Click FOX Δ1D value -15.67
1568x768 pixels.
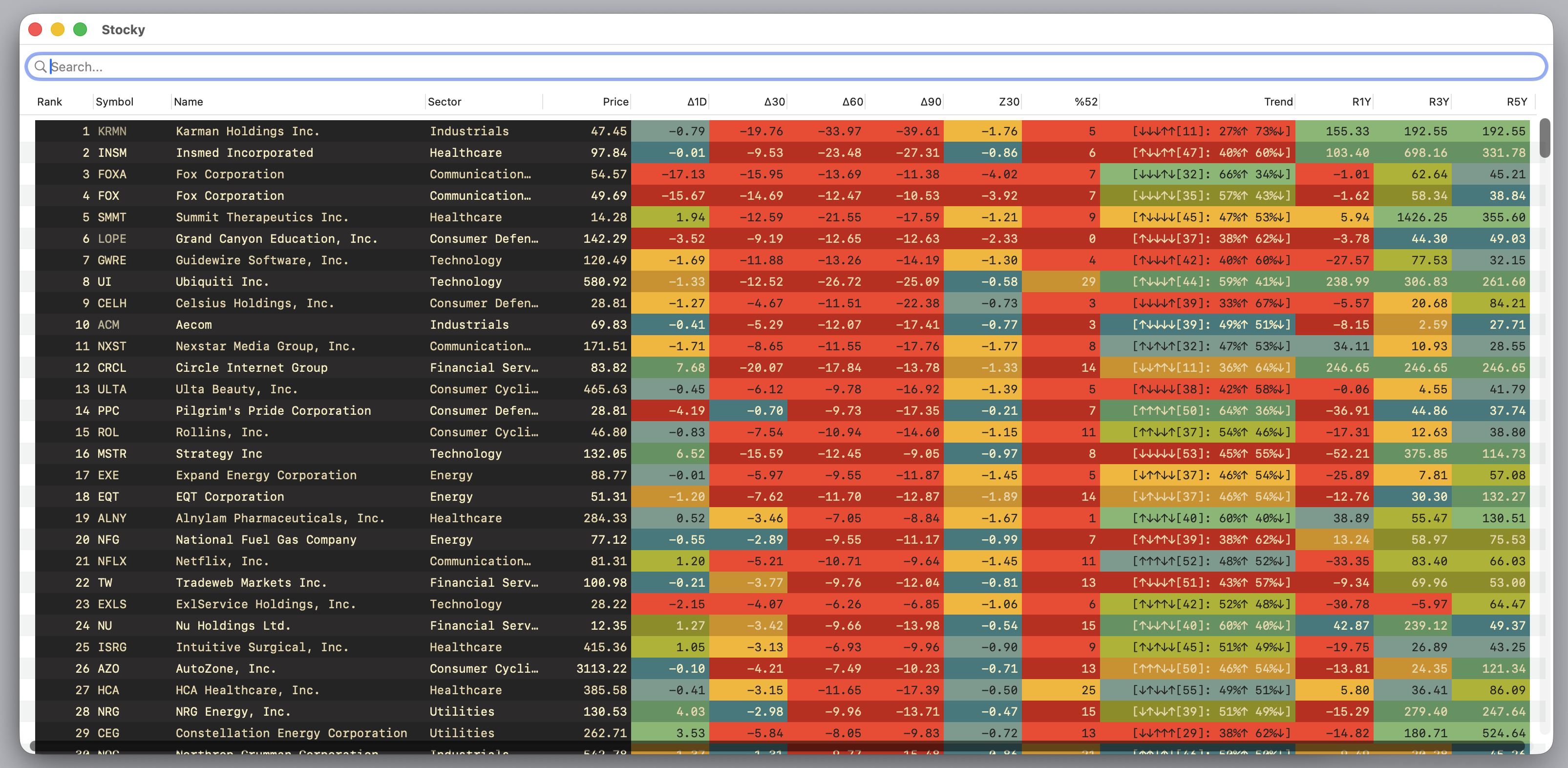pos(682,196)
